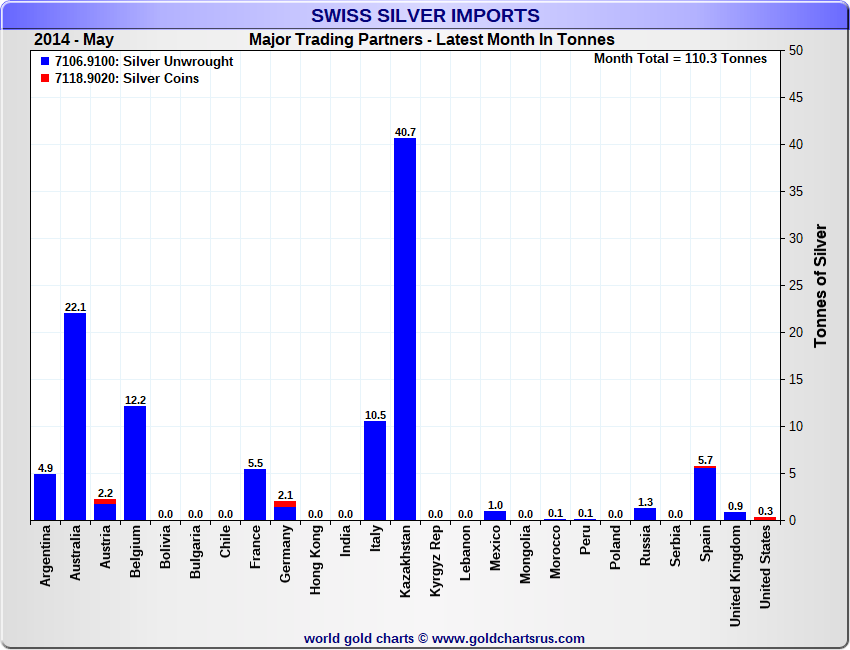Image resolution: width=850 pixels, height=650 pixels.
Task: Select the red portion of Germany bar
Action: click(285, 504)
